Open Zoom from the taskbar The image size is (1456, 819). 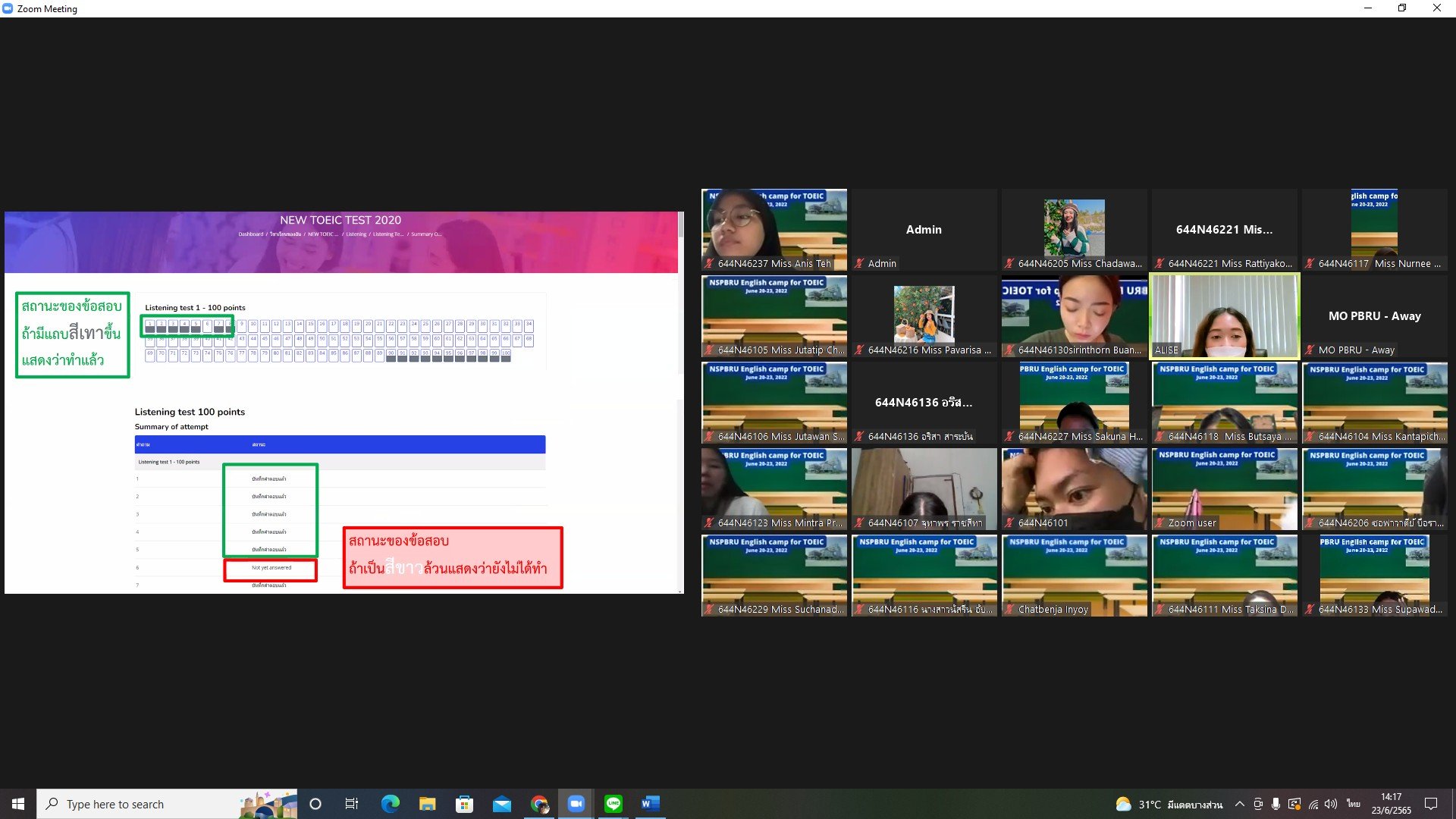click(x=576, y=804)
